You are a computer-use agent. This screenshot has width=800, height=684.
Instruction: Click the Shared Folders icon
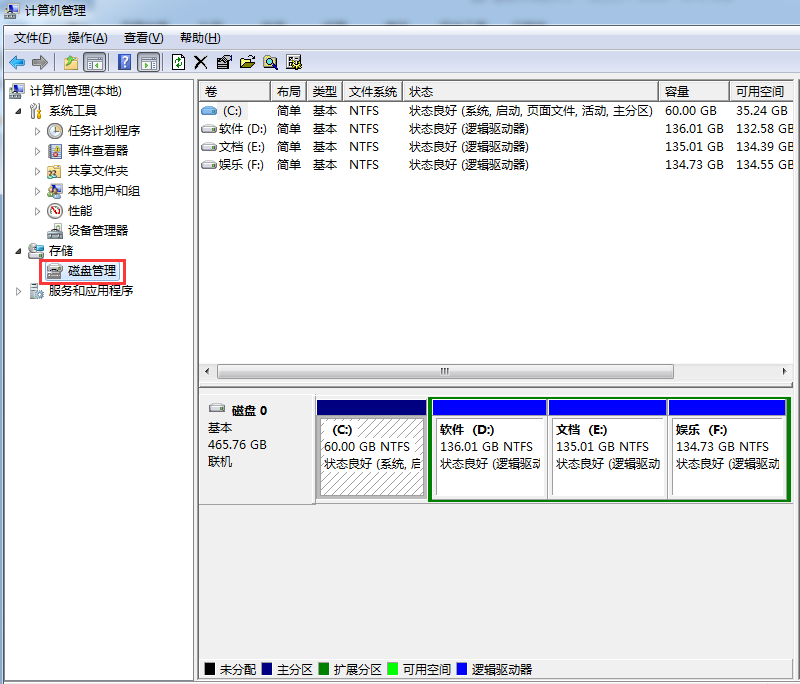(x=54, y=171)
